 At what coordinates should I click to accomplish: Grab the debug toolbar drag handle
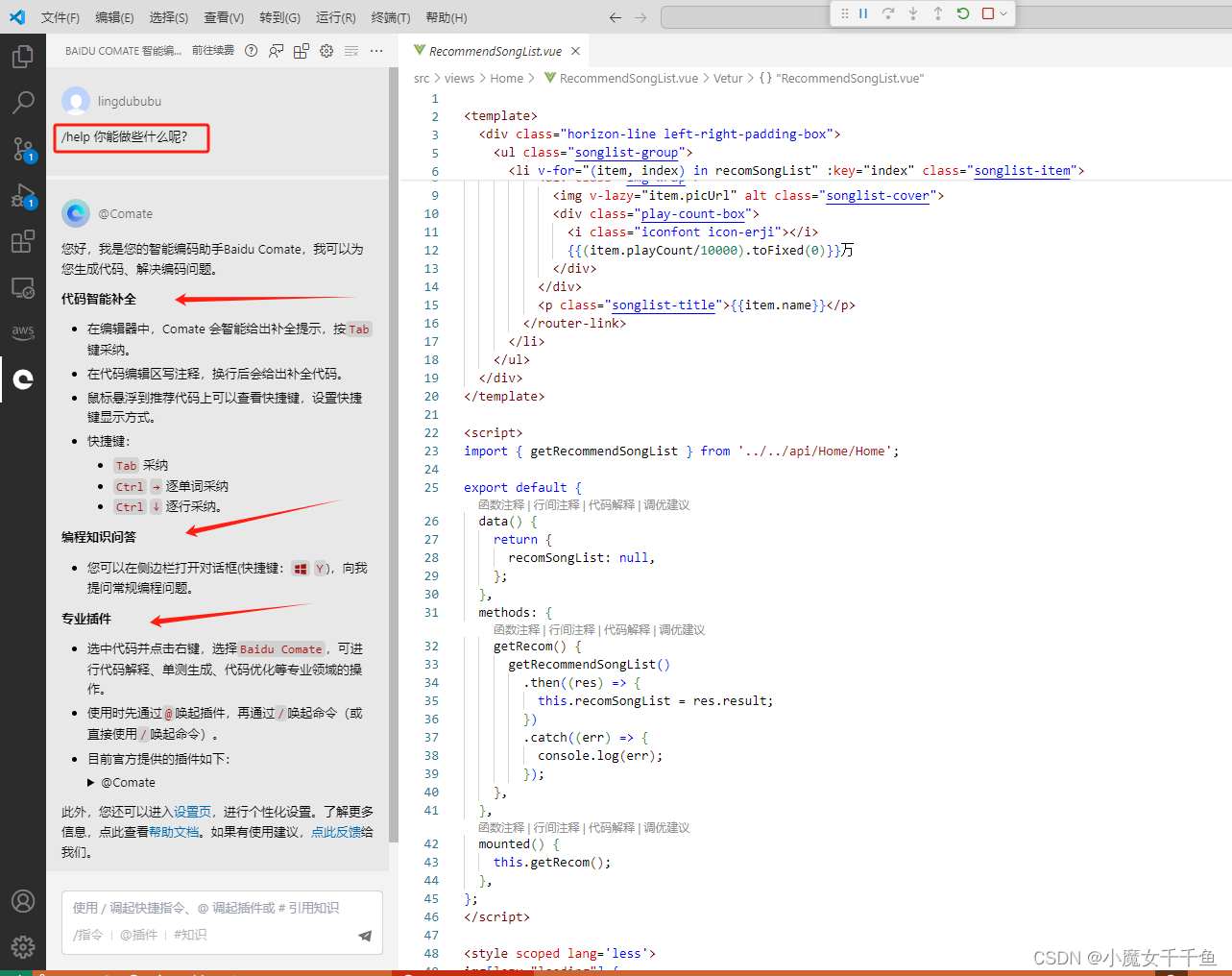[x=845, y=13]
